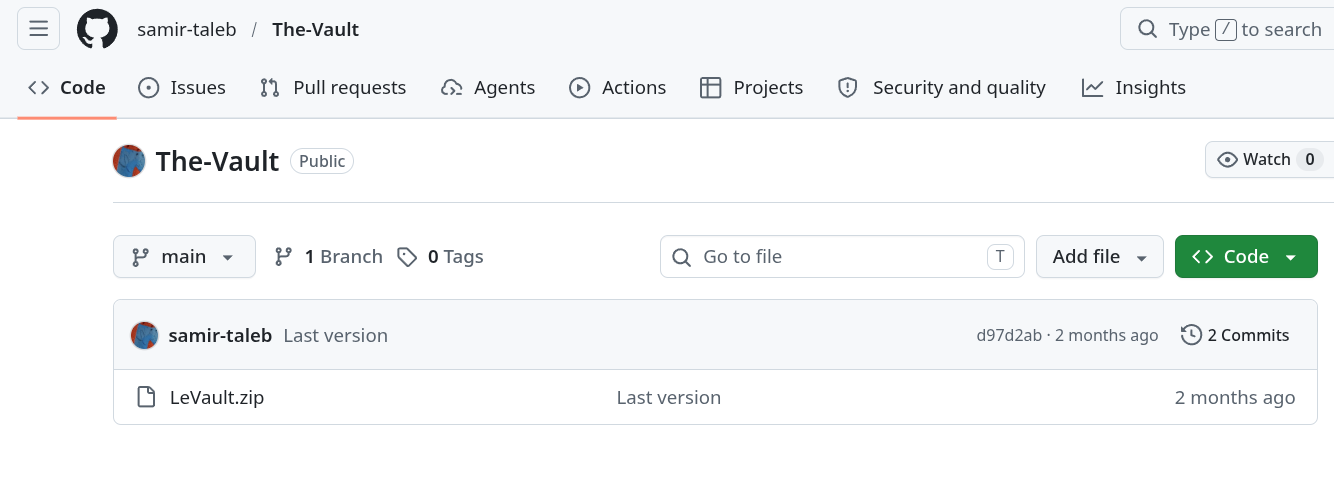The image size is (1334, 491).
Task: Focus the Go to file search box
Action: click(x=842, y=257)
